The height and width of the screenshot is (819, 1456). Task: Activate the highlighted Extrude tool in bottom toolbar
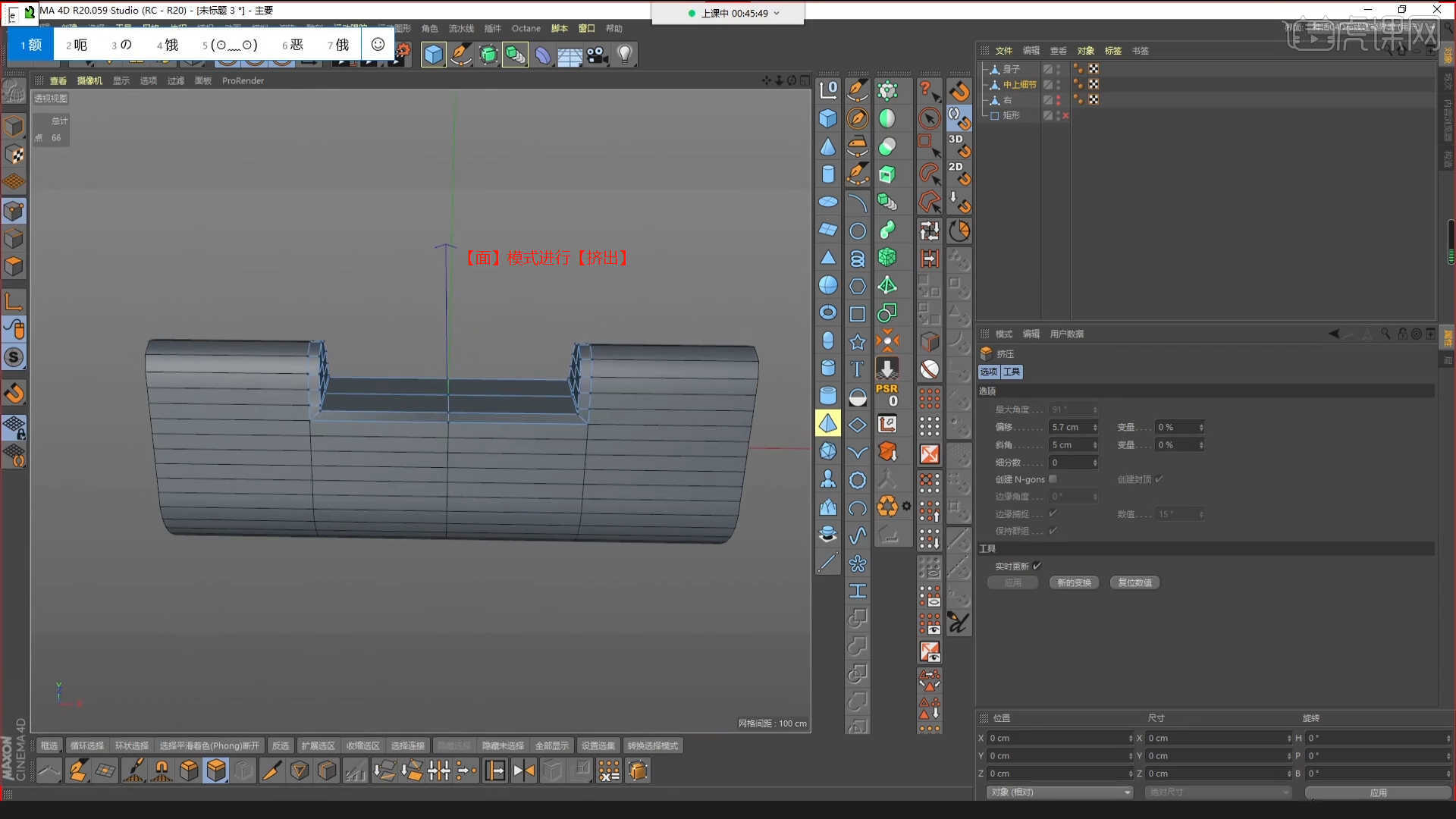tap(216, 770)
